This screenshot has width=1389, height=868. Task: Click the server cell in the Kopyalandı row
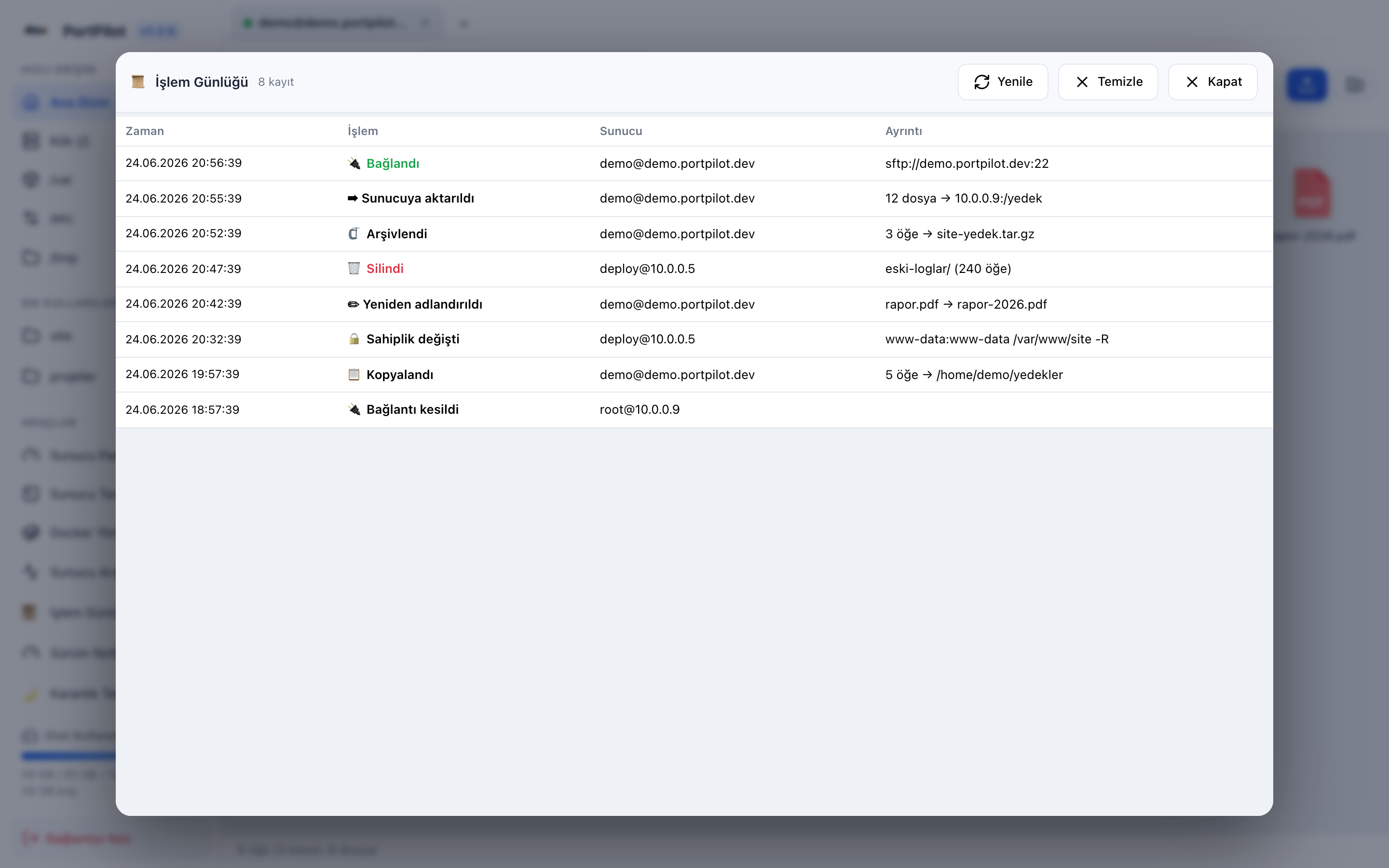tap(677, 375)
